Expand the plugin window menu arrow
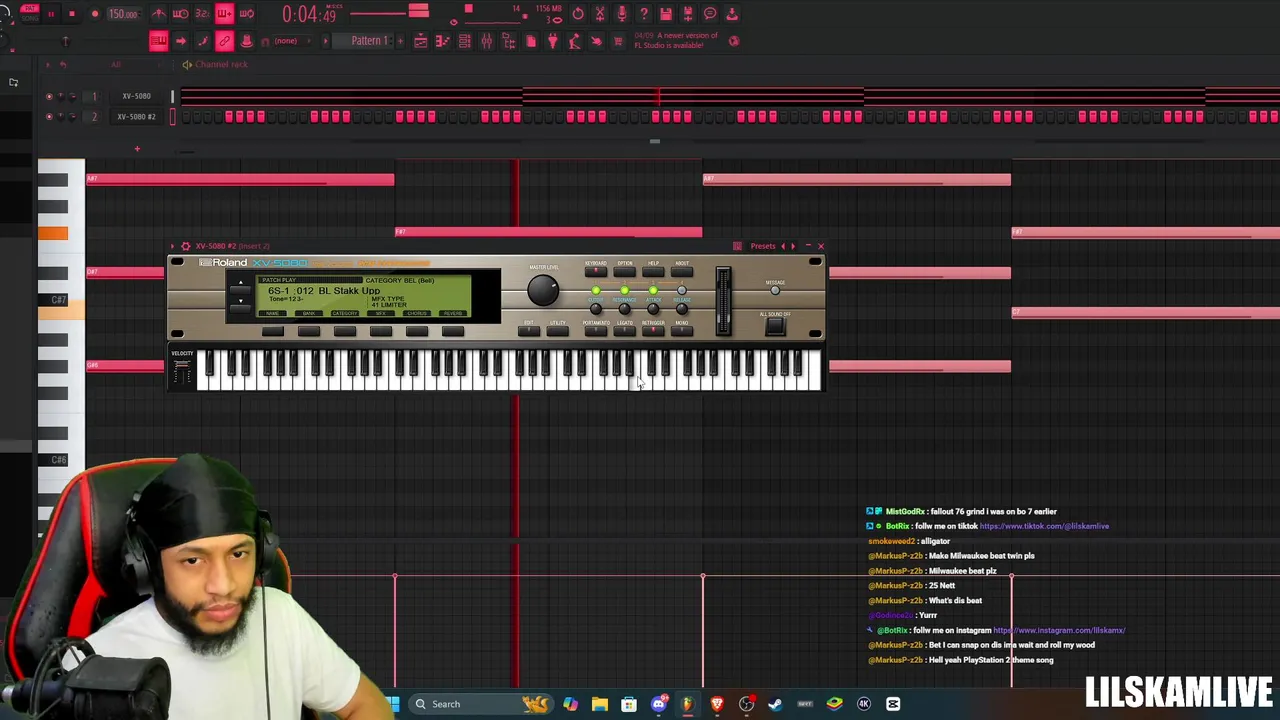 (x=172, y=246)
